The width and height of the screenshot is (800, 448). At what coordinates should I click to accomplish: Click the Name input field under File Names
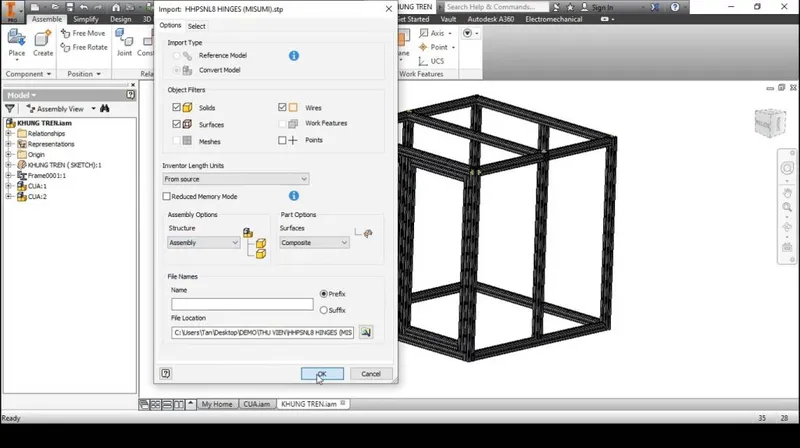(x=242, y=305)
